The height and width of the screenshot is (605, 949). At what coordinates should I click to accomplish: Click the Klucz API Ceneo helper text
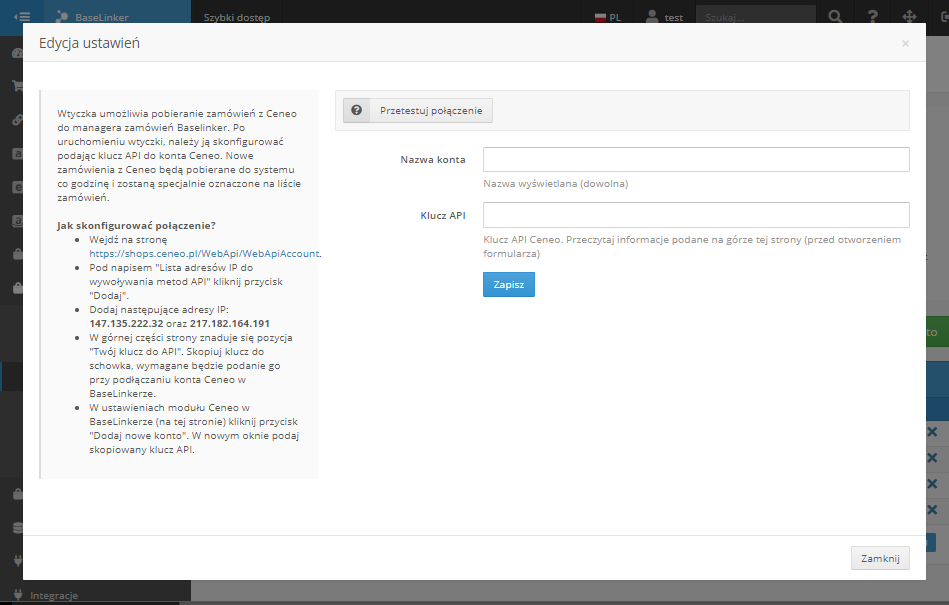click(x=692, y=246)
